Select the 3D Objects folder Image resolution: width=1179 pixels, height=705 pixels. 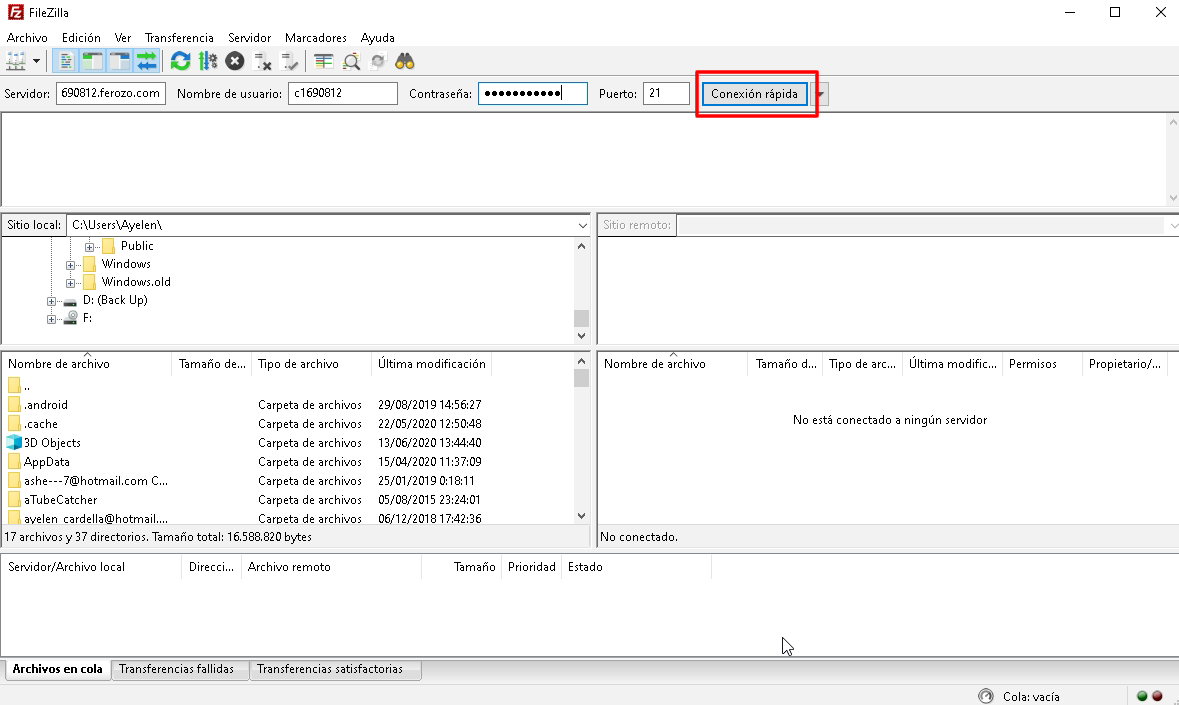pyautogui.click(x=52, y=443)
